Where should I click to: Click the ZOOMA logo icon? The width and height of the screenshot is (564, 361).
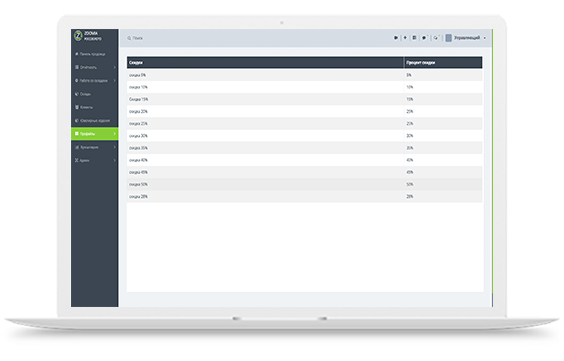click(78, 36)
